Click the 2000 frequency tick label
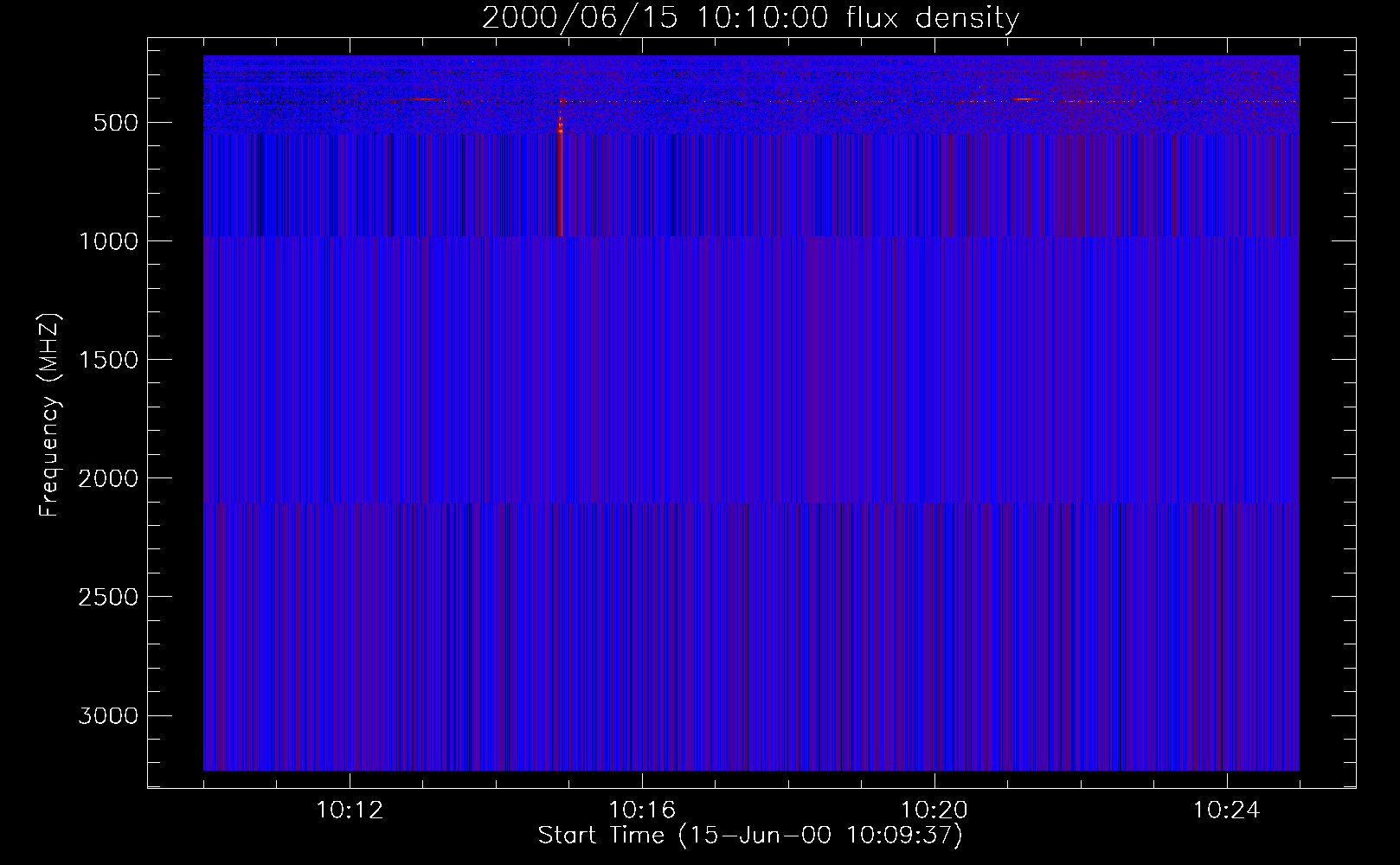This screenshot has width=1400, height=865. (108, 478)
